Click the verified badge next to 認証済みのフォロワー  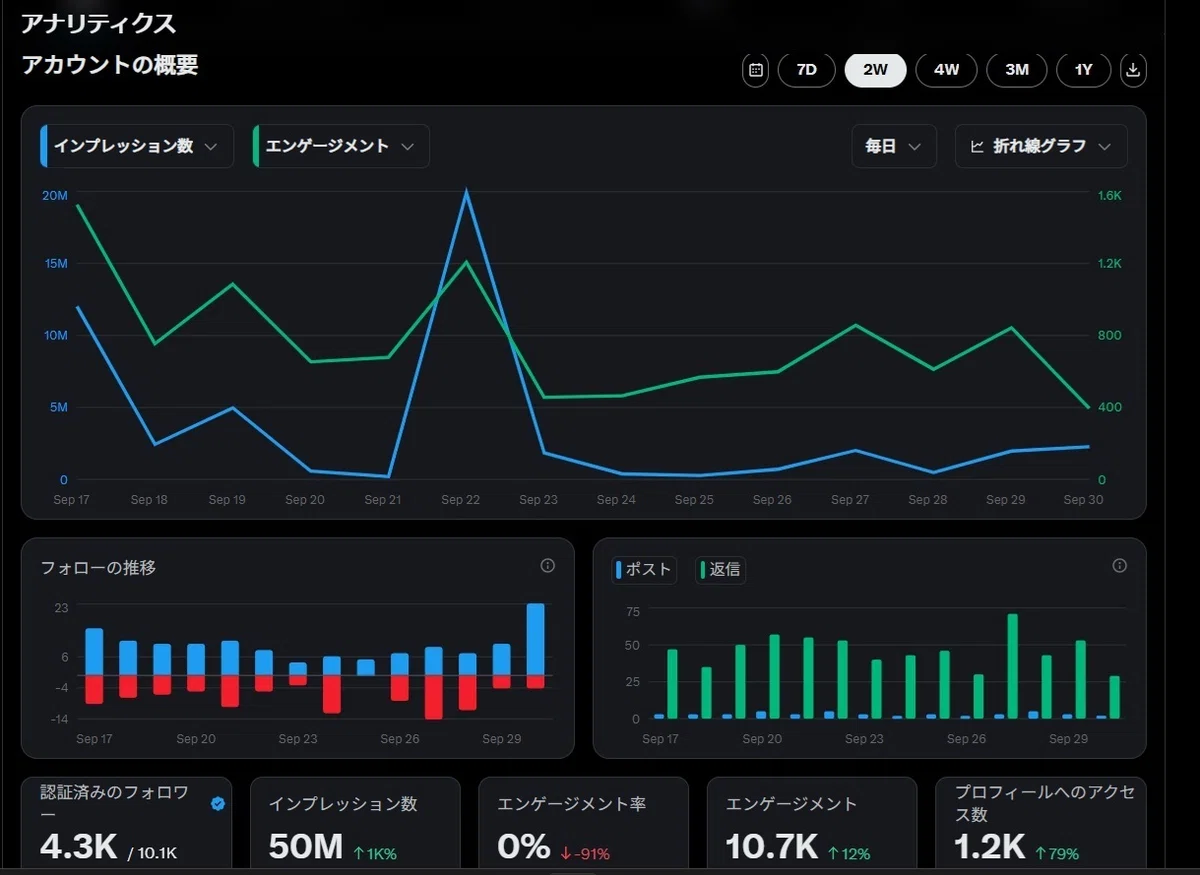(x=218, y=803)
